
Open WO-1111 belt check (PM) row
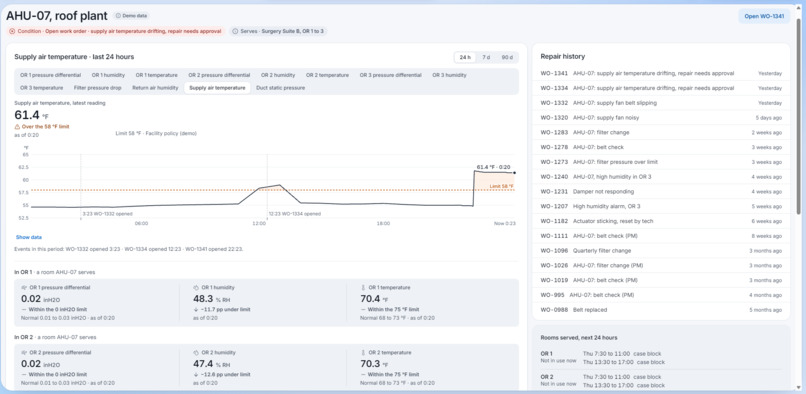[x=661, y=236]
